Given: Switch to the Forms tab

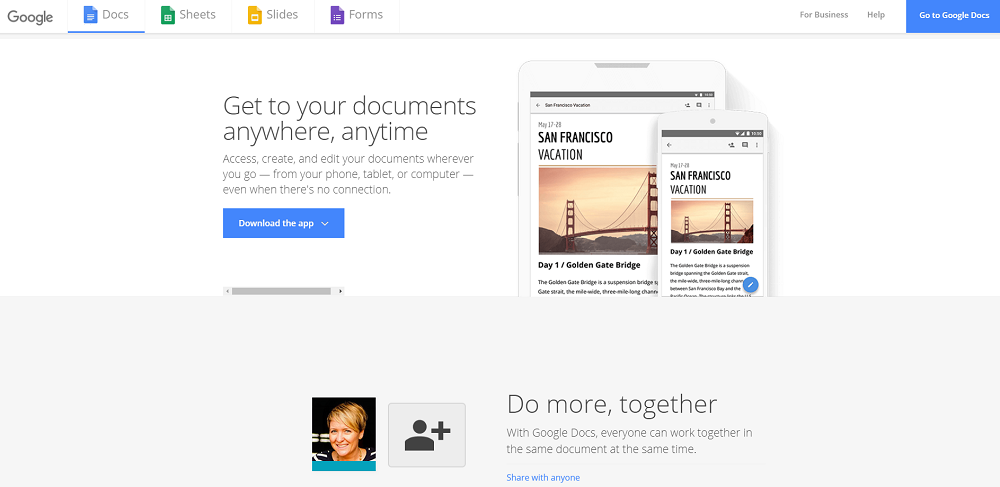Looking at the screenshot, I should pos(357,16).
